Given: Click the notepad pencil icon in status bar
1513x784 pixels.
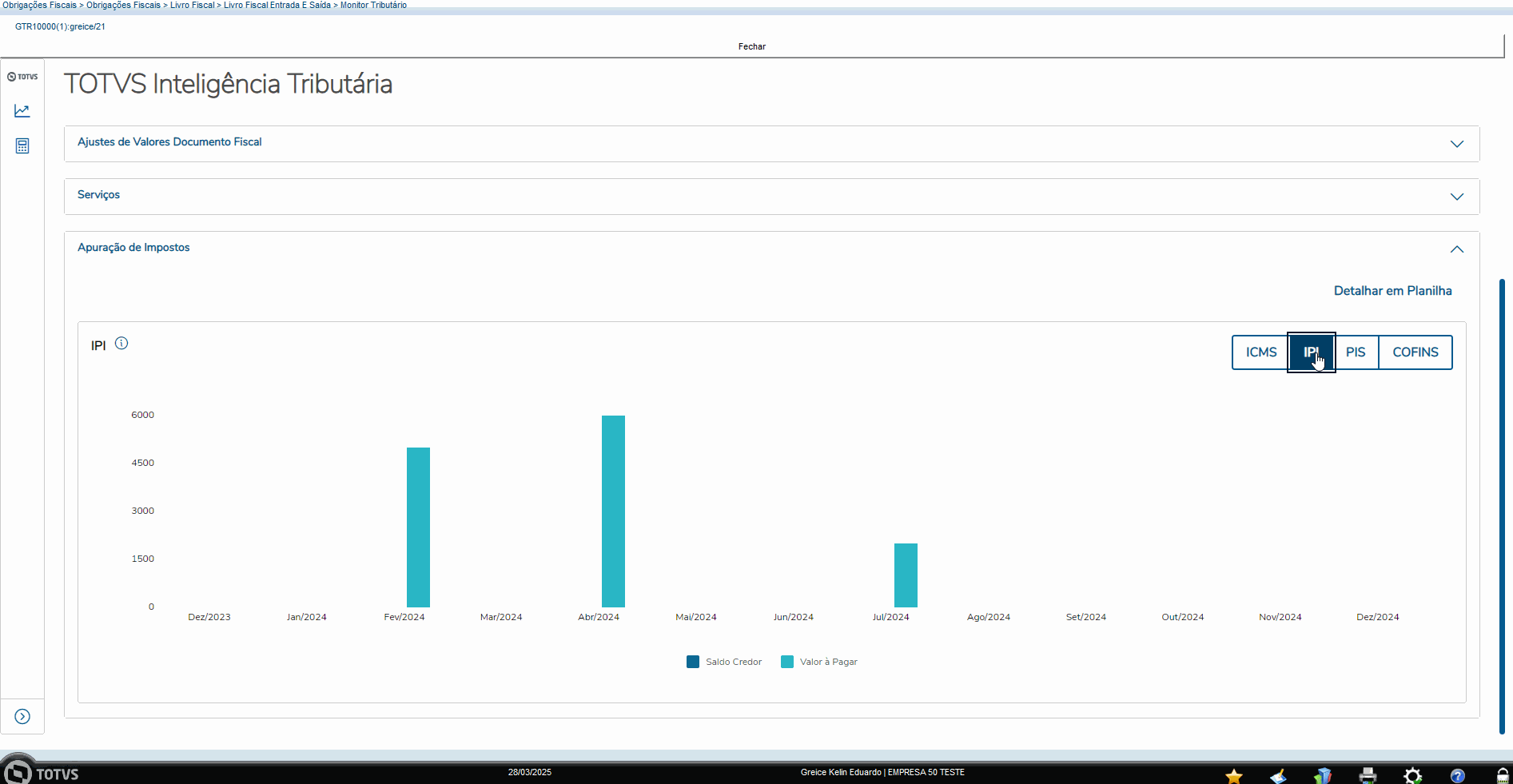Looking at the screenshot, I should tap(1279, 775).
